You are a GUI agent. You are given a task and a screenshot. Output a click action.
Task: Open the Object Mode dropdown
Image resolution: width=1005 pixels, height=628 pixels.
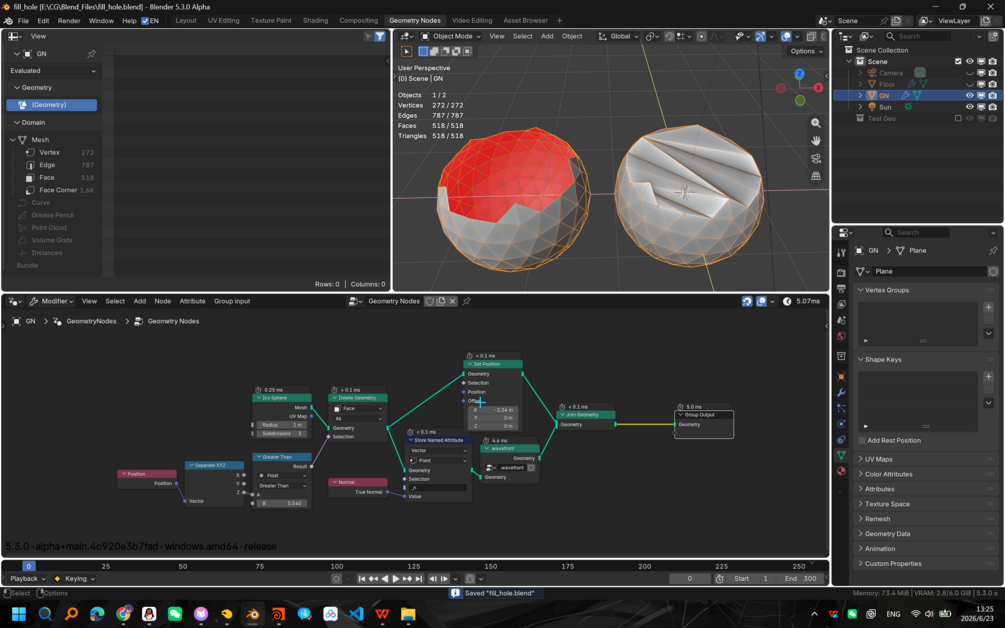point(449,37)
